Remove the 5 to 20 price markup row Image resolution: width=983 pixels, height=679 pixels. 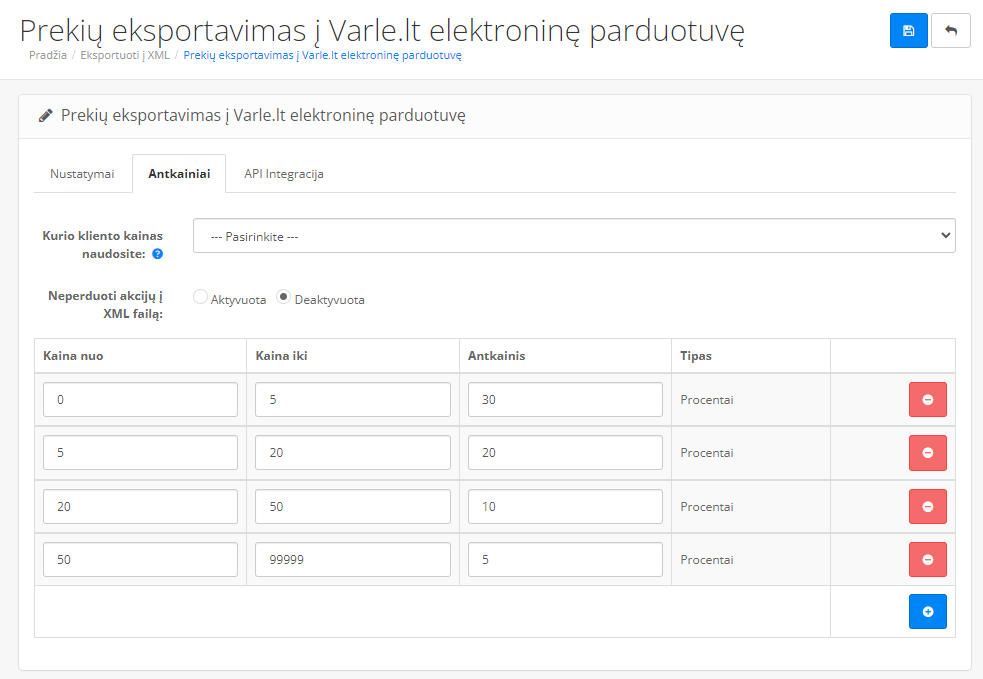(927, 453)
